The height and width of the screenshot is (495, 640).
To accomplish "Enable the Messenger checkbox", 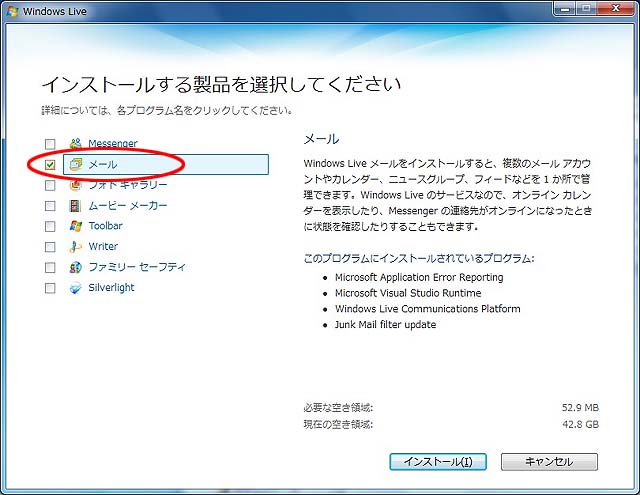I will pyautogui.click(x=50, y=144).
